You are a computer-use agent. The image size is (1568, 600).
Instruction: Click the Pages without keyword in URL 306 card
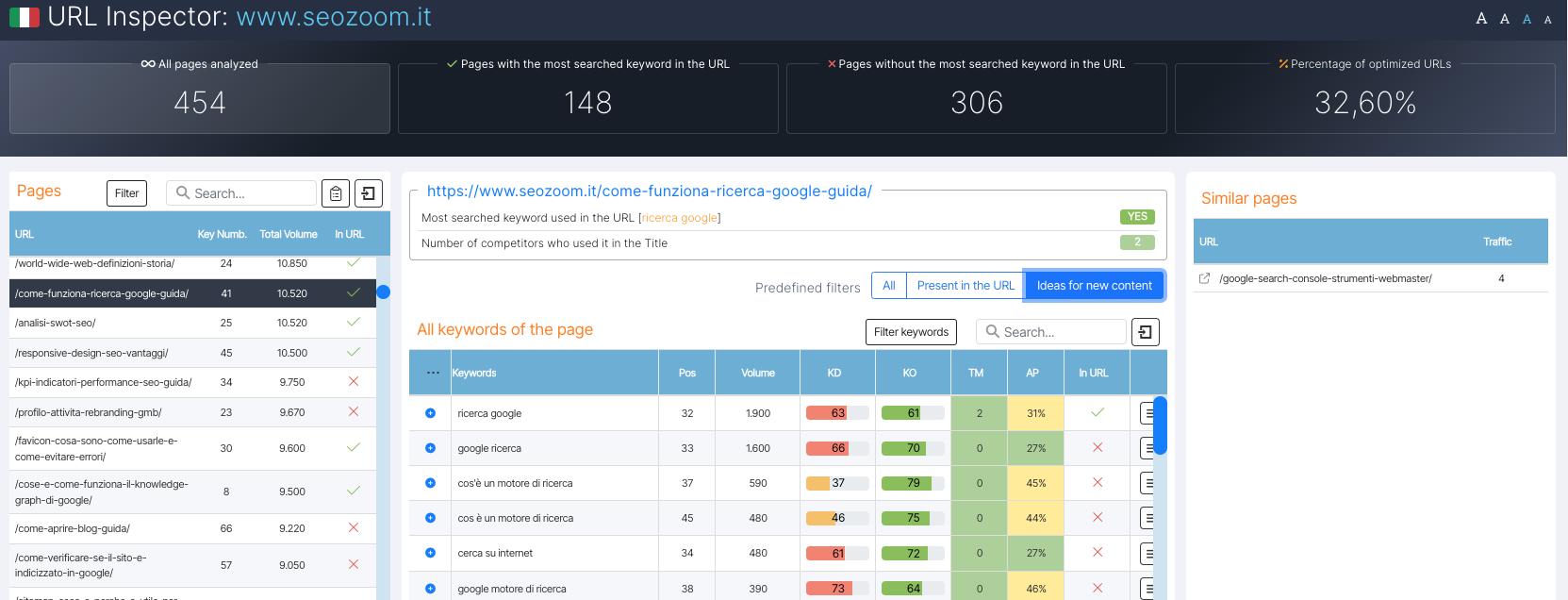click(977, 98)
